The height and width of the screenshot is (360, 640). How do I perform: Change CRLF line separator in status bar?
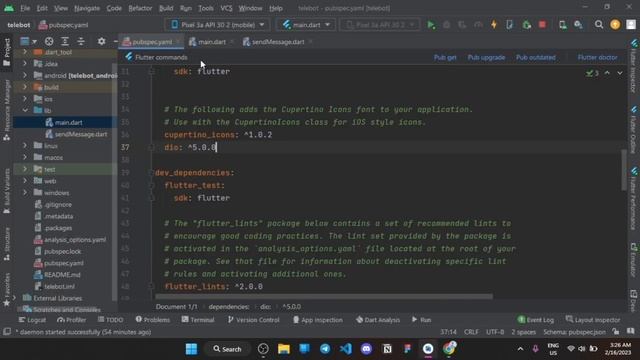click(x=471, y=332)
